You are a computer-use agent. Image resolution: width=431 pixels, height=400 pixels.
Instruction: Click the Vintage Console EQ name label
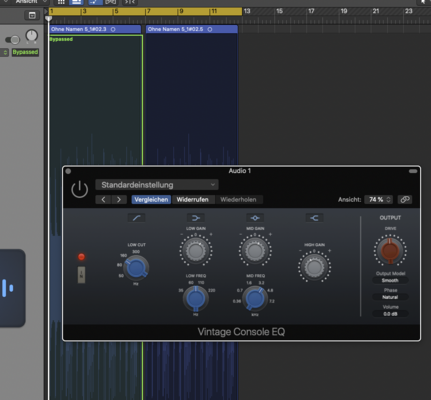pos(241,332)
